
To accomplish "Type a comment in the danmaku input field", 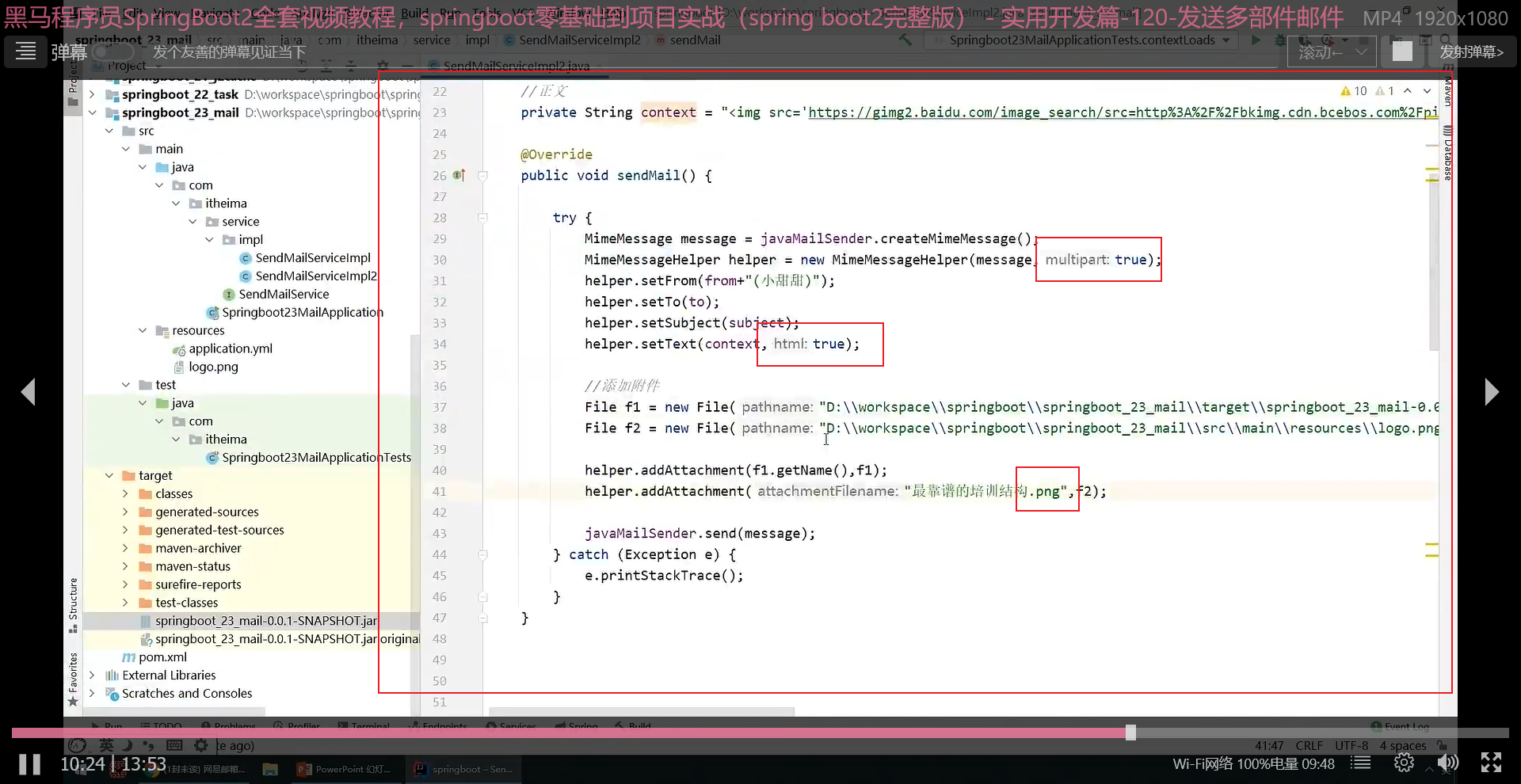I will pos(713,52).
